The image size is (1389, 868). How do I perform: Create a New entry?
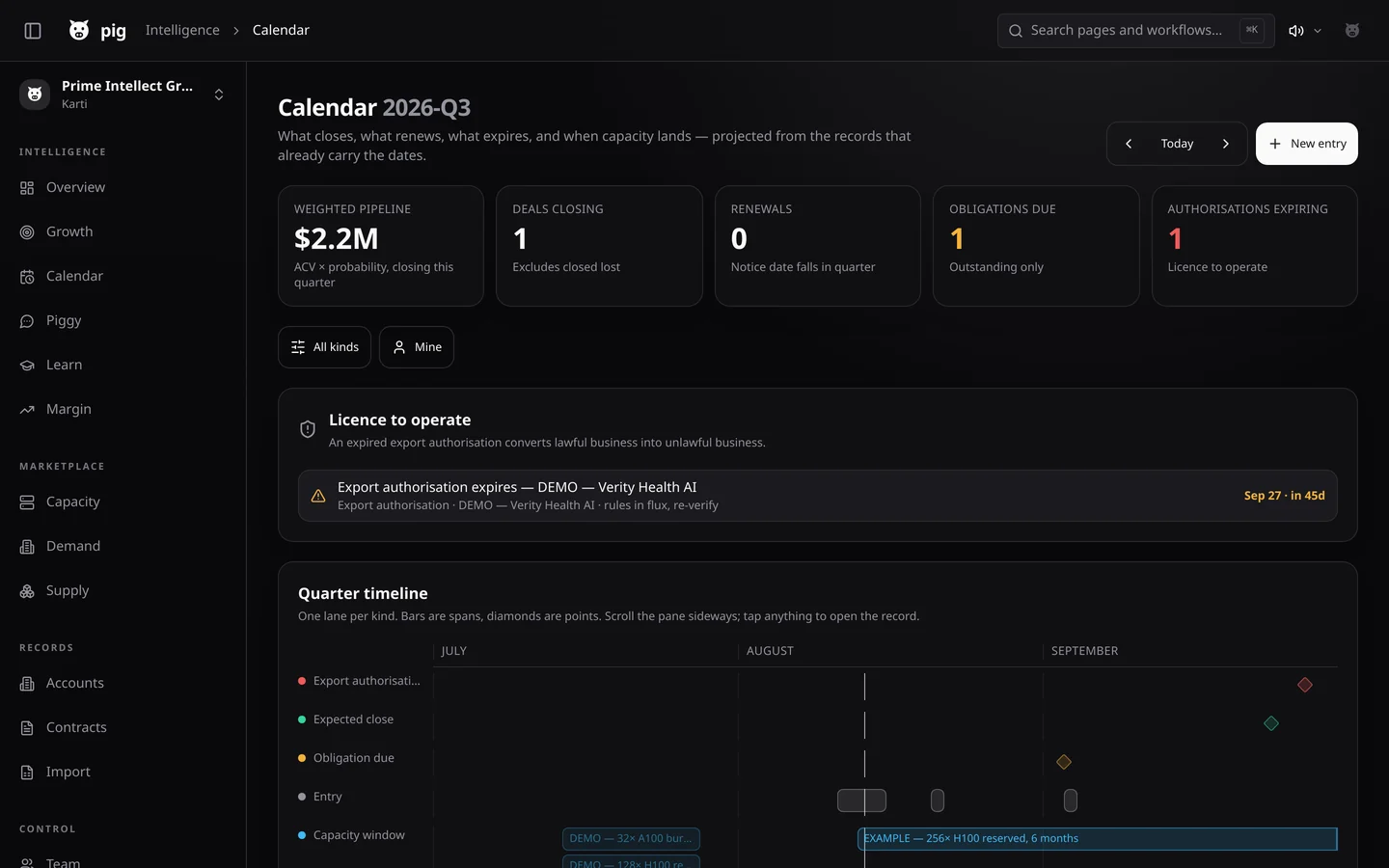(1307, 144)
